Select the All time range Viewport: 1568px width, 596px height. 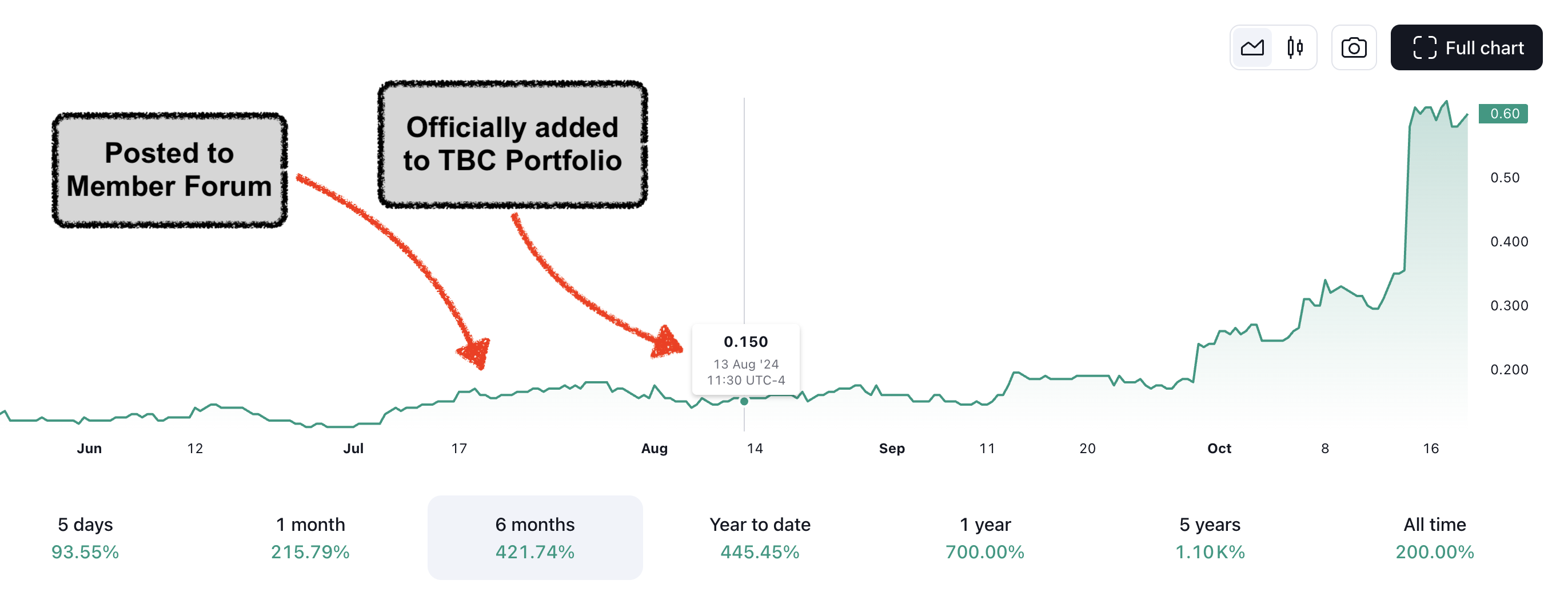click(1434, 538)
